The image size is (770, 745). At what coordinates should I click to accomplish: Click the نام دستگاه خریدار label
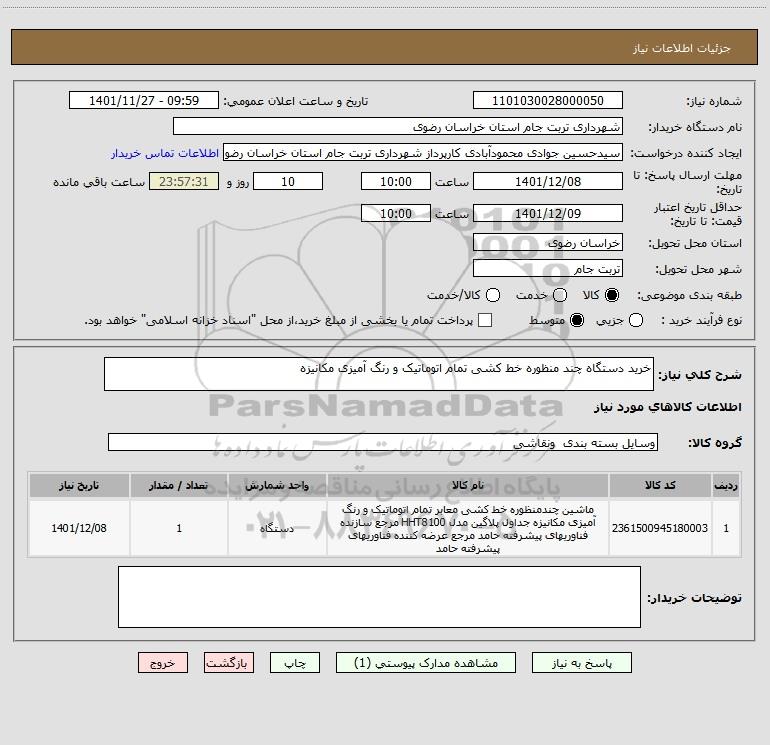tap(695, 127)
